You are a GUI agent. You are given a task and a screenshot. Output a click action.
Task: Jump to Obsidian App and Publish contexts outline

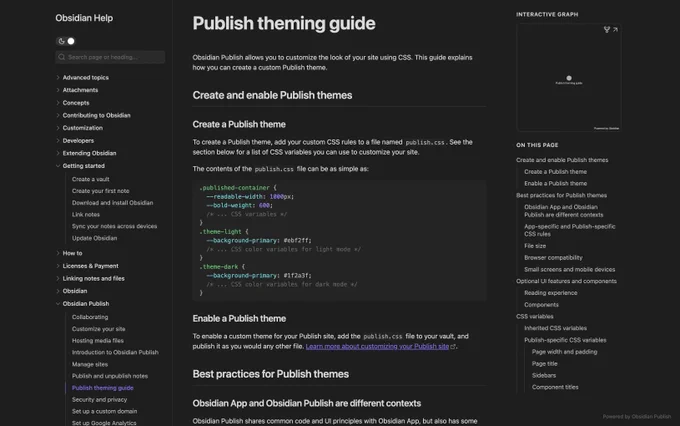point(563,211)
